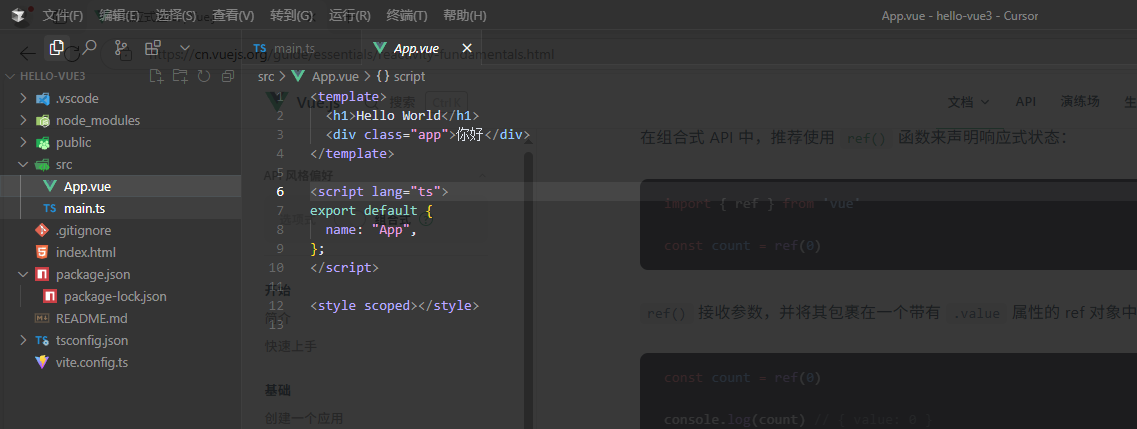
Task: Open package-lock.json in the explorer
Action: 120,296
